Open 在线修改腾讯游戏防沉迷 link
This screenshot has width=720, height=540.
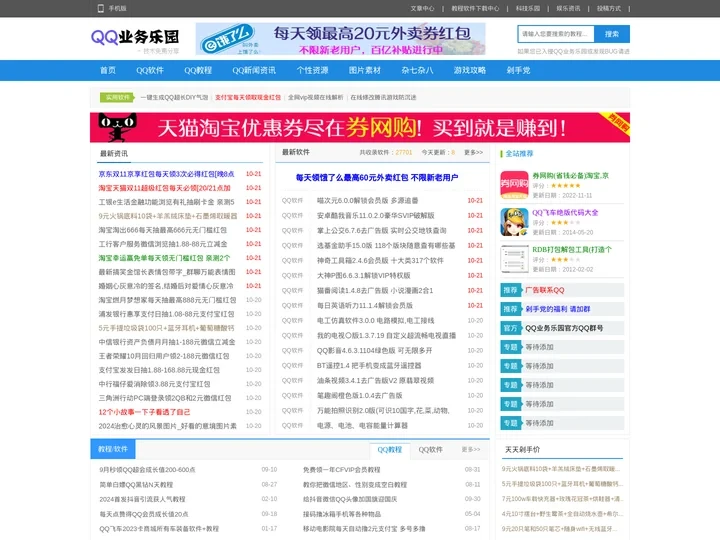383,97
